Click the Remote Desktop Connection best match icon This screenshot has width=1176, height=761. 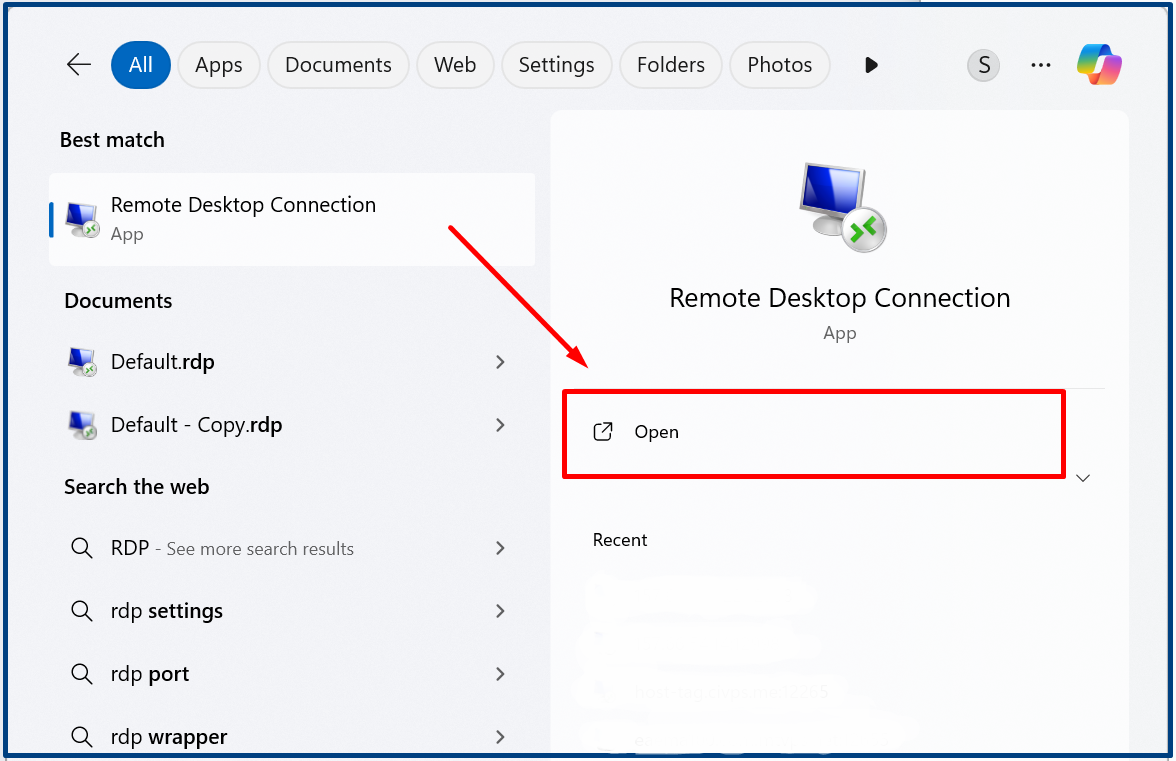82,220
